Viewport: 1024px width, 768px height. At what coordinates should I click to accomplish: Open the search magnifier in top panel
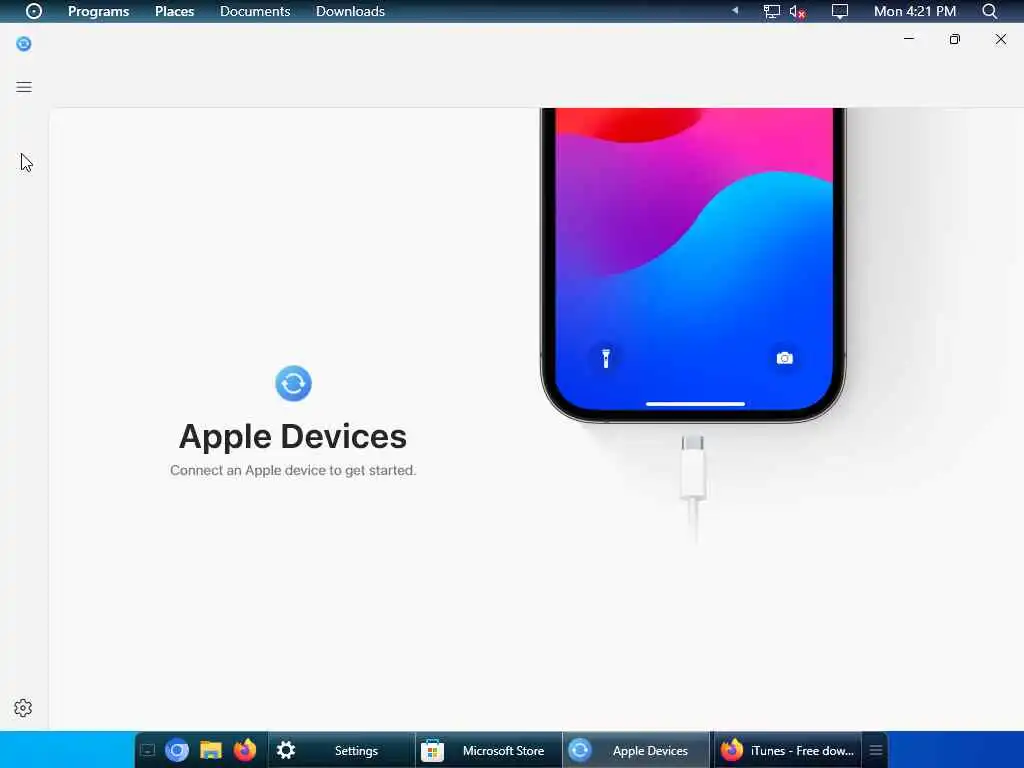pyautogui.click(x=989, y=11)
